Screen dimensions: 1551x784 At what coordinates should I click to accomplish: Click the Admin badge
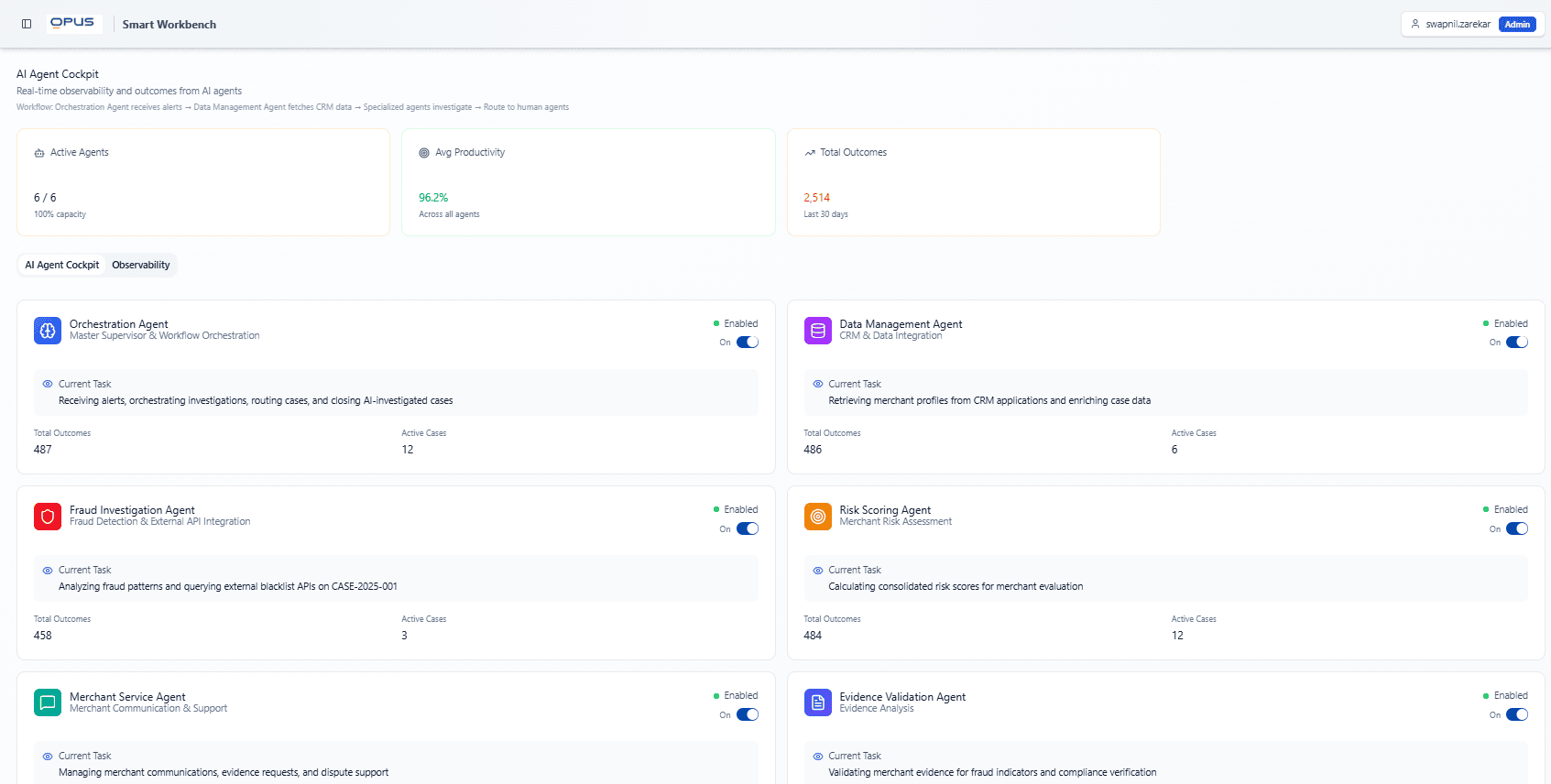pos(1517,25)
